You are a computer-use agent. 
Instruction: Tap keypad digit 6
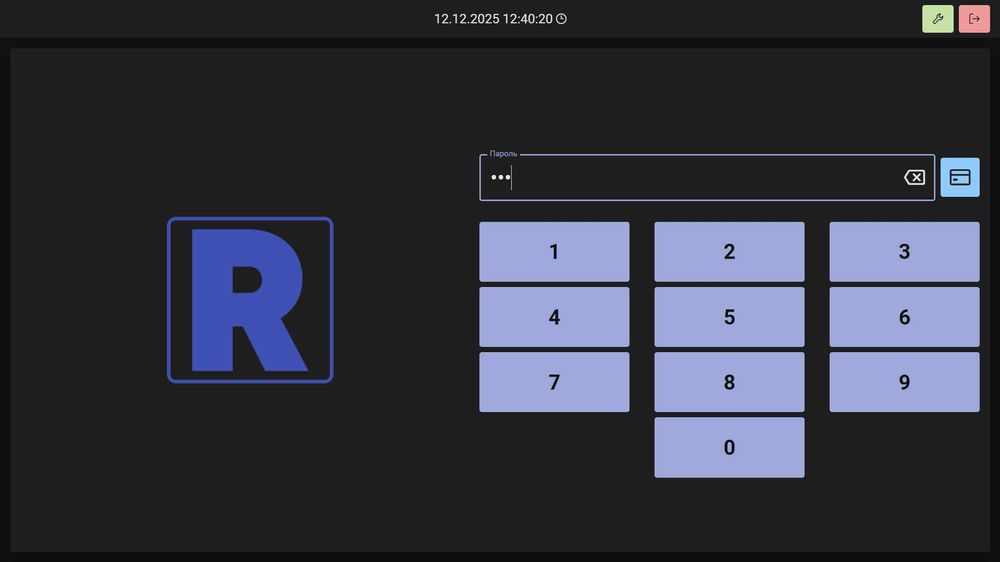904,317
